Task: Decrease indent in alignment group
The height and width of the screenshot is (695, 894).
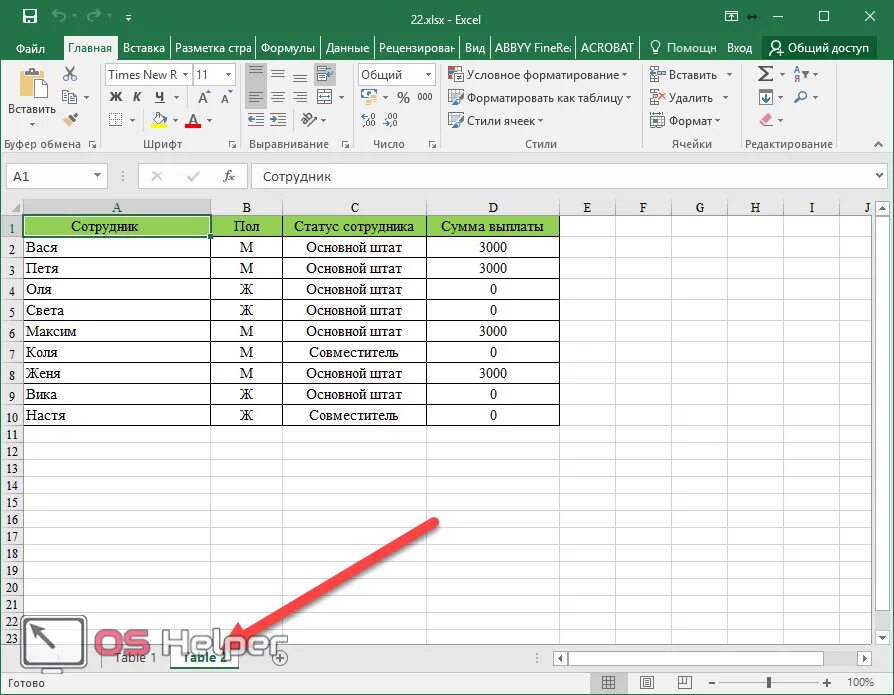Action: point(255,119)
